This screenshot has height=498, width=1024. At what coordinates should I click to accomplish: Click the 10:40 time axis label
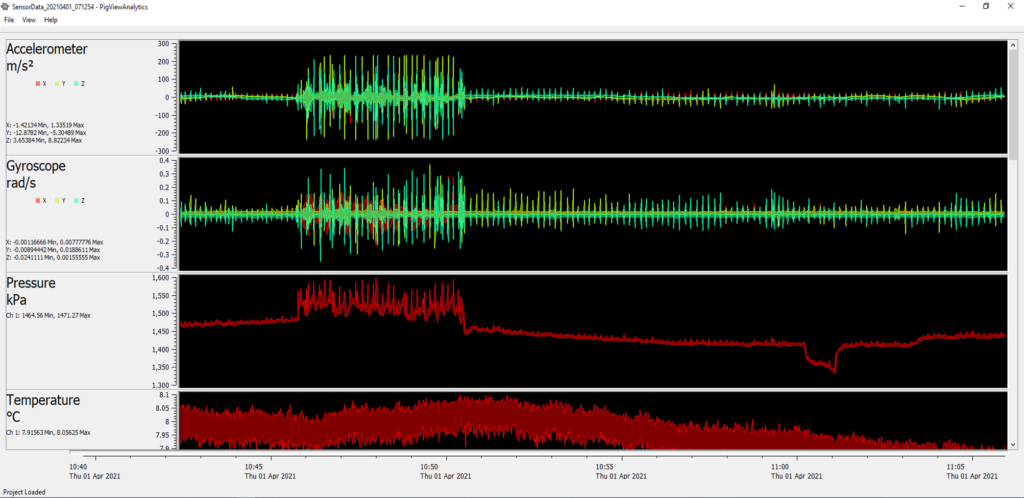pyautogui.click(x=95, y=471)
